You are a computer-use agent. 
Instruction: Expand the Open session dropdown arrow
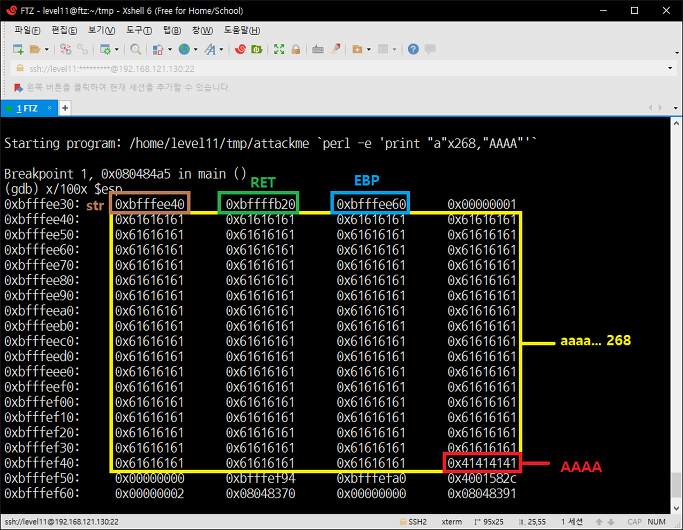click(47, 49)
